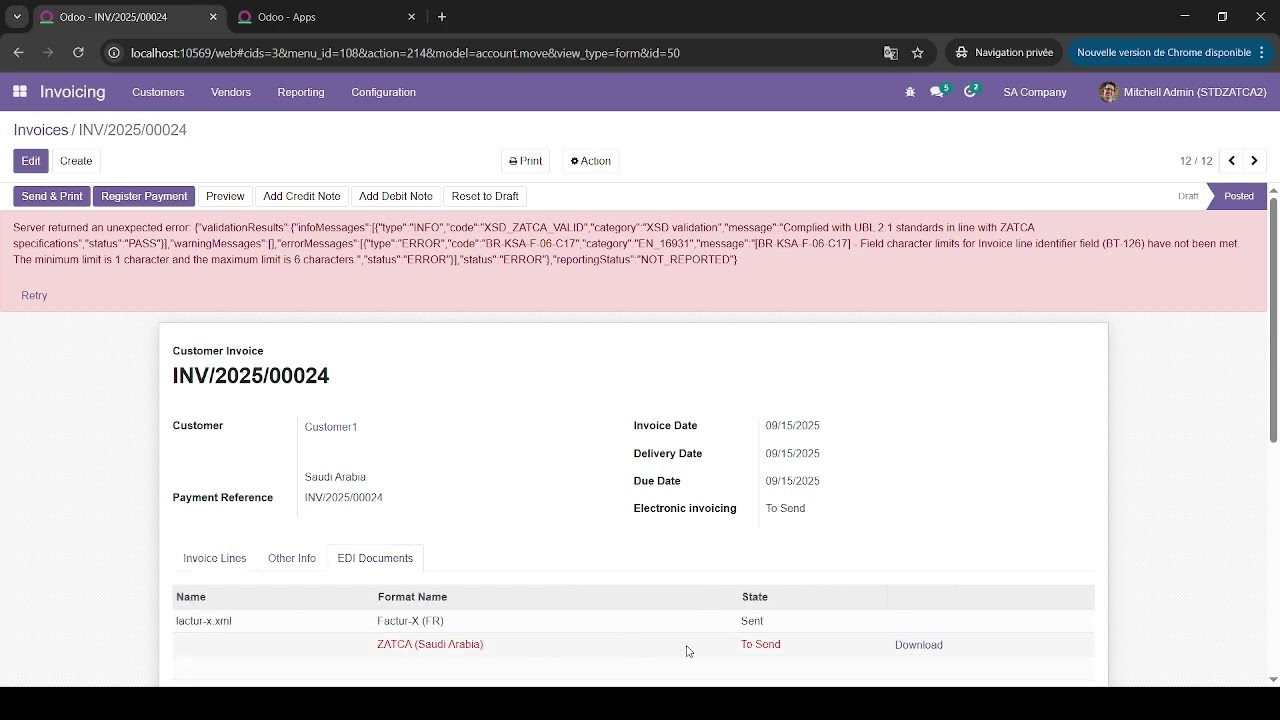Click the Invoicing app title
The width and height of the screenshot is (1280, 720).
pyautogui.click(x=72, y=92)
